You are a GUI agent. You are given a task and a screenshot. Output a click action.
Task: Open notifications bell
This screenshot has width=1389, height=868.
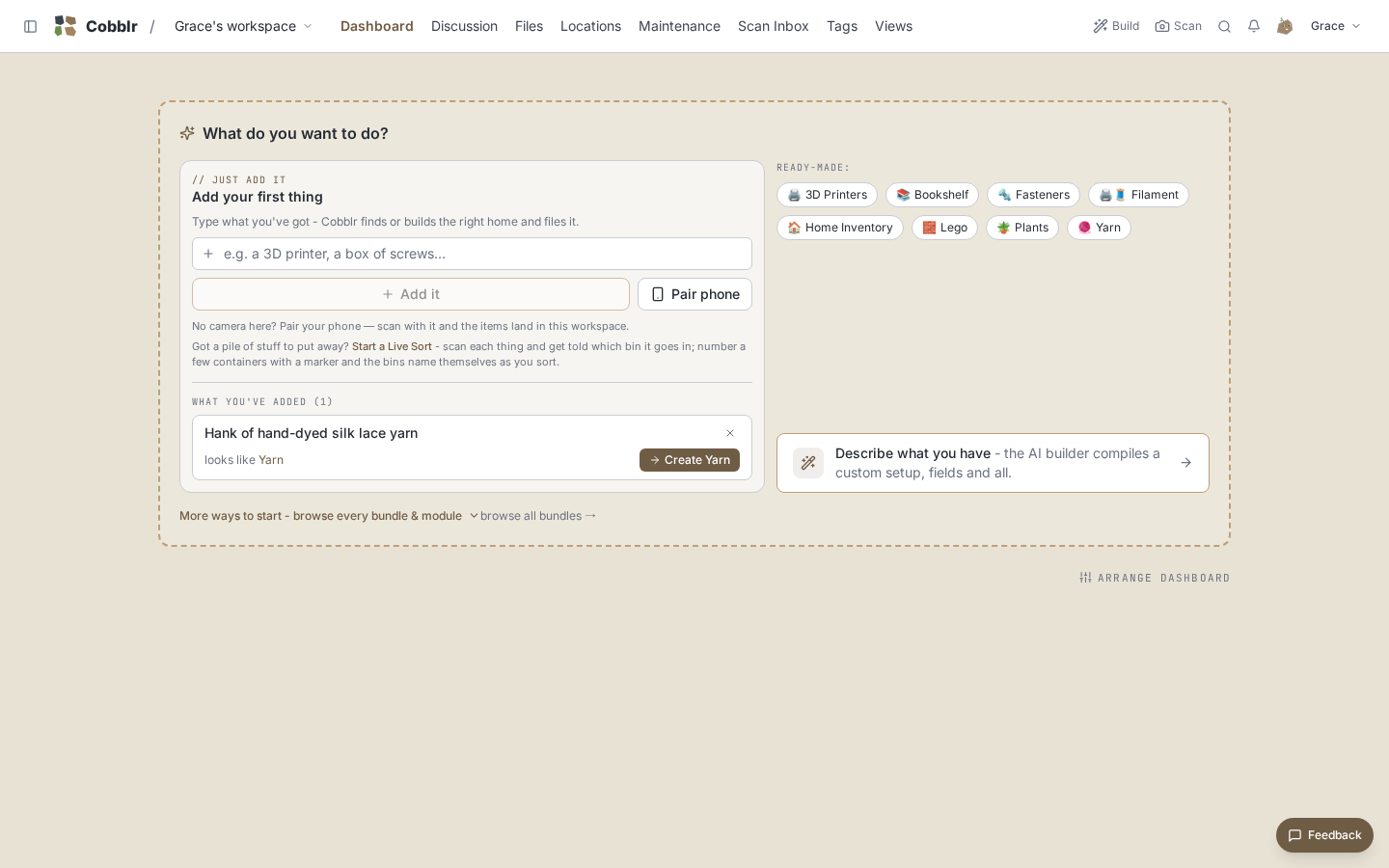pyautogui.click(x=1254, y=26)
